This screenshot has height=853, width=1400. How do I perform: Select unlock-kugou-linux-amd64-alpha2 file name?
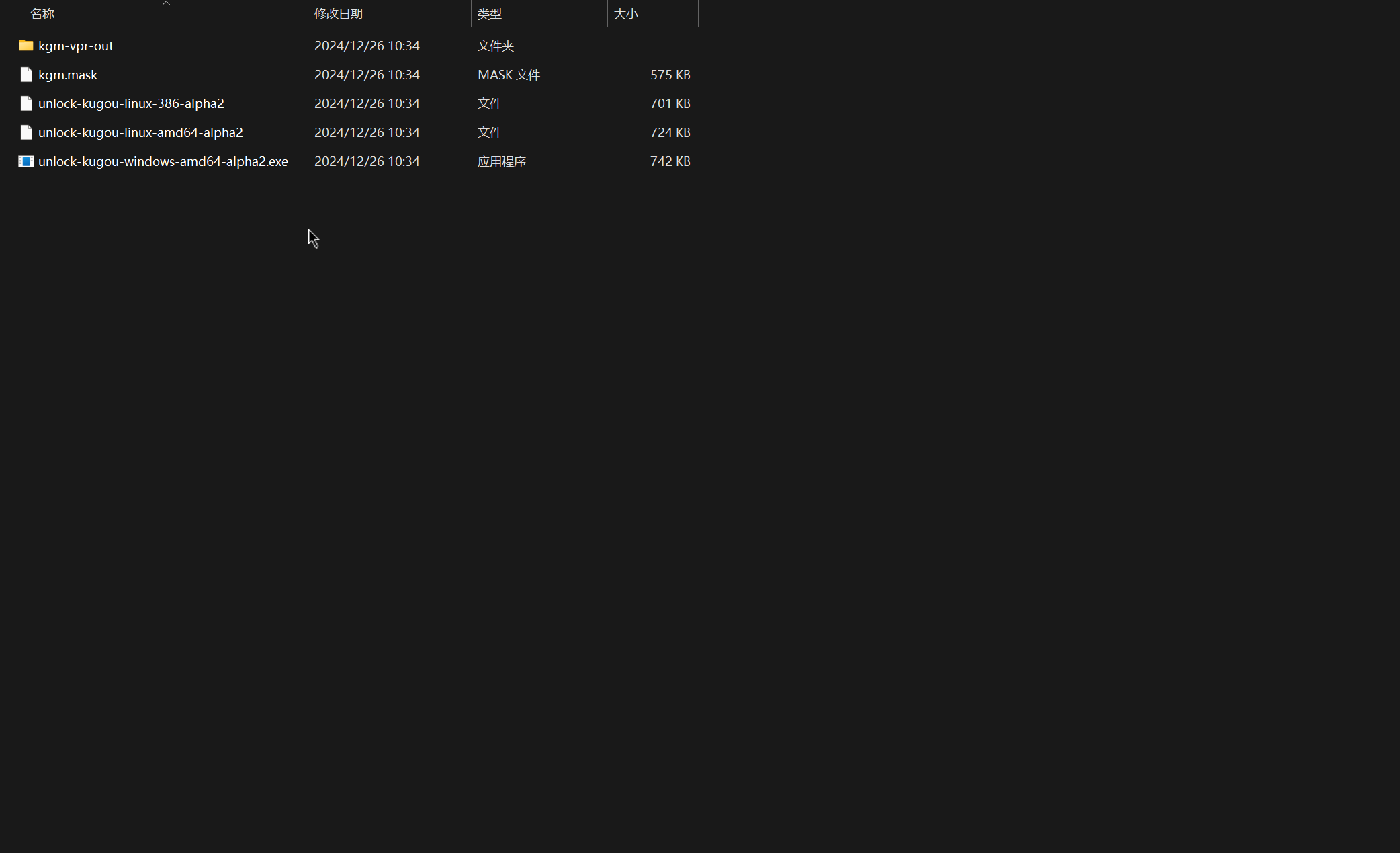coord(140,132)
